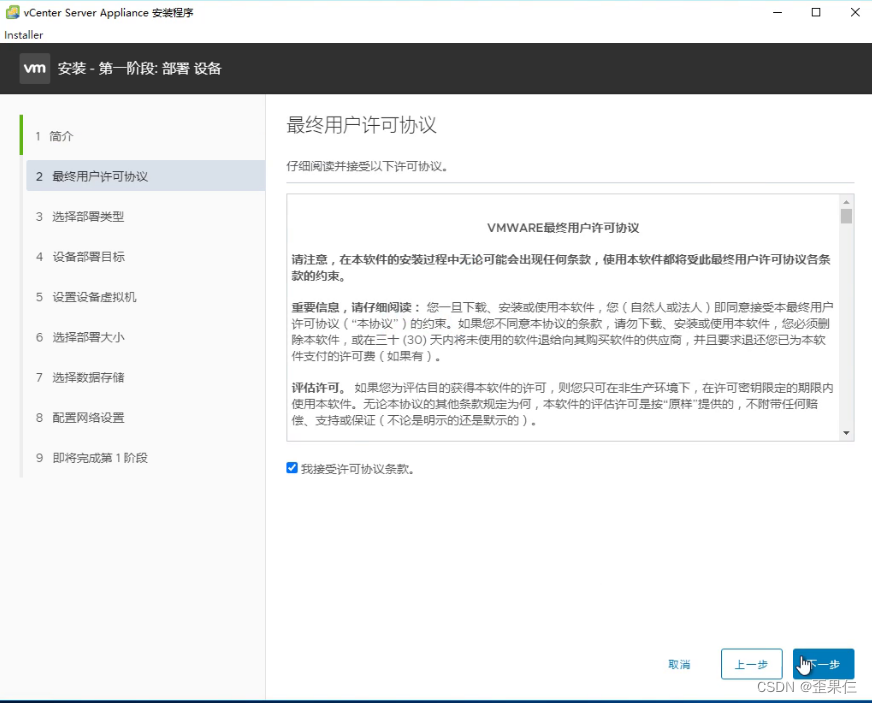Select step 8 配置网络设置

80,417
